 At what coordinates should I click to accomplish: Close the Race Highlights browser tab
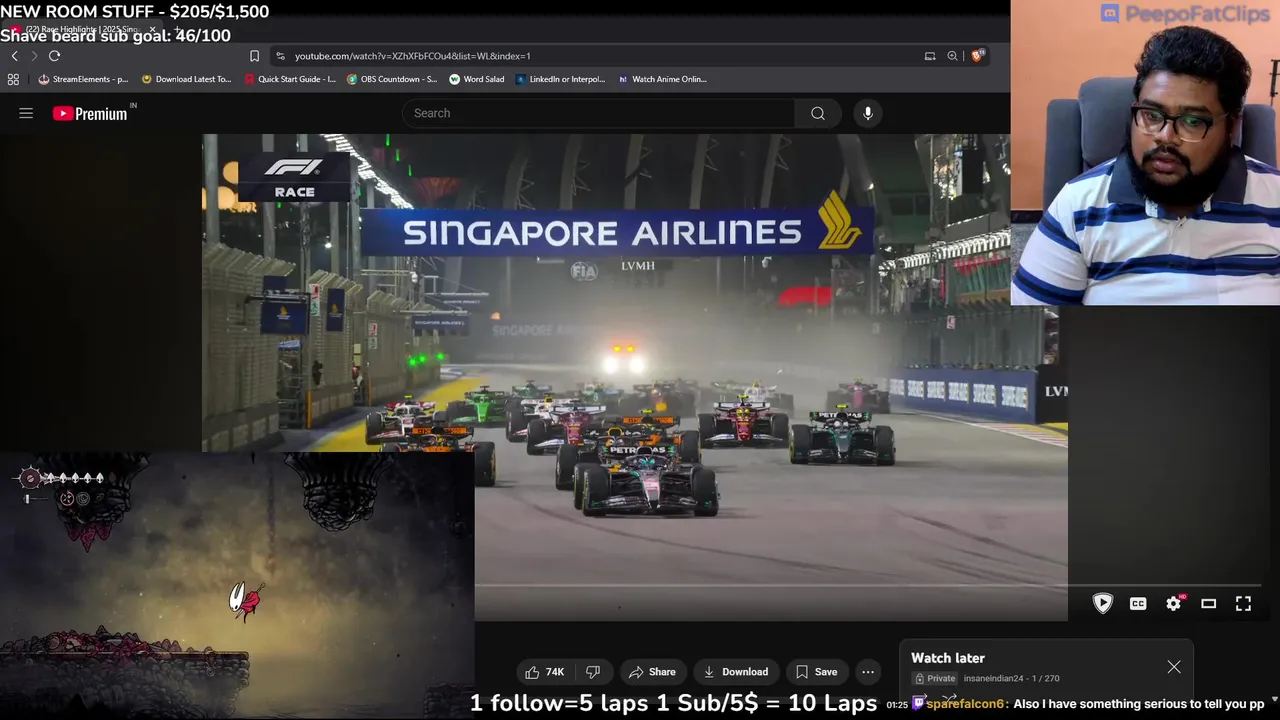click(152, 30)
